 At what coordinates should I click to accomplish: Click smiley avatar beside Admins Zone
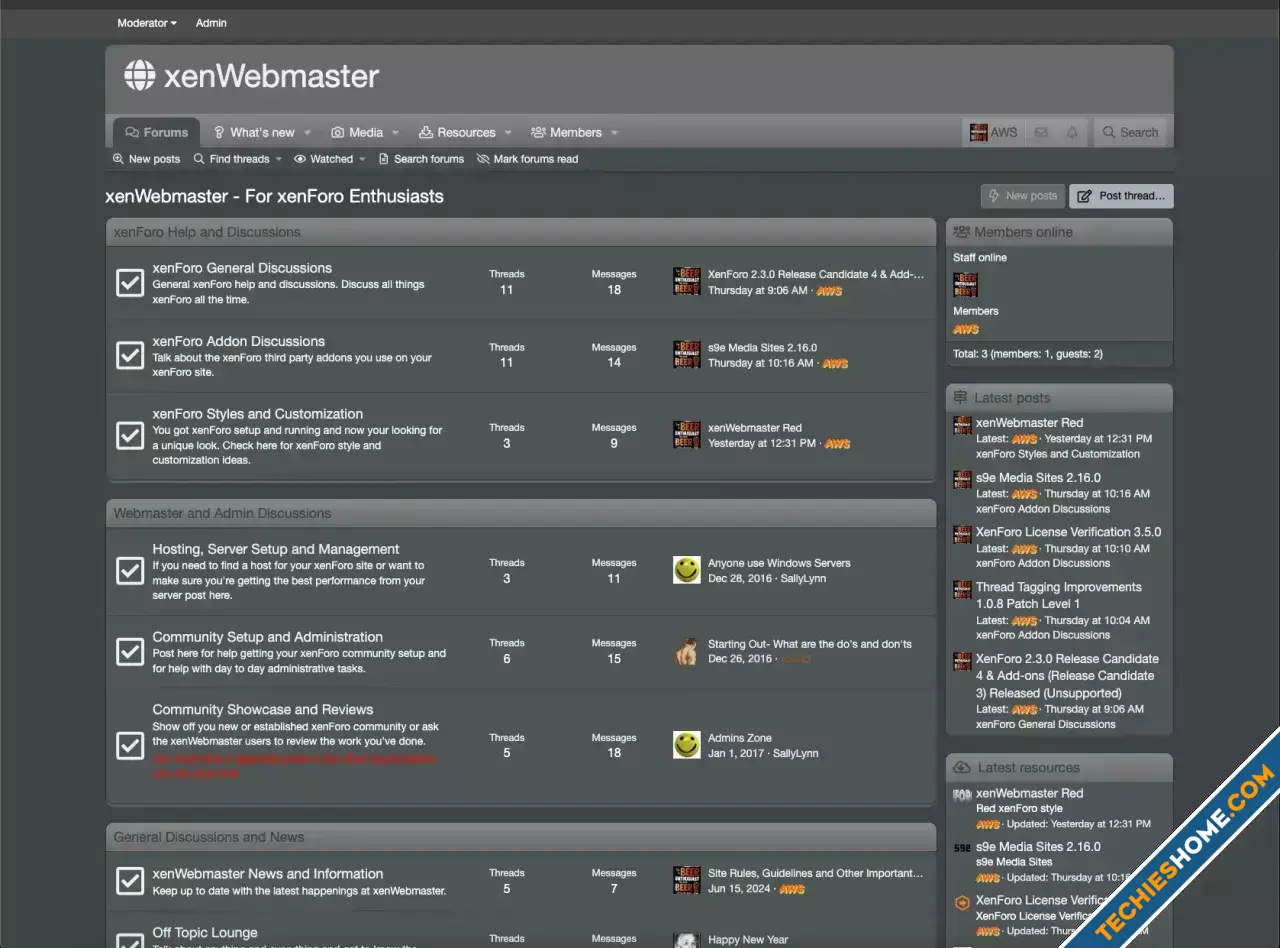click(687, 745)
